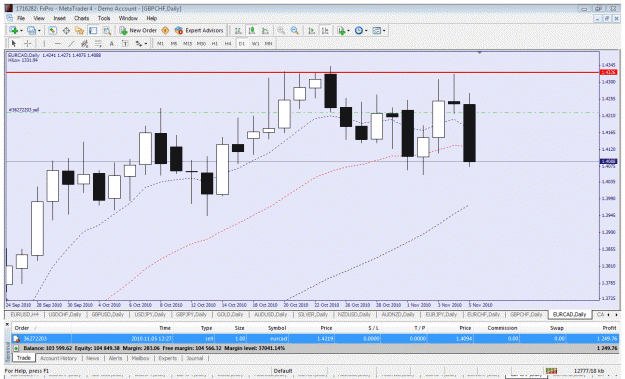Switch to the GBPCHF,Daily chart tab
This screenshot has height=379, width=625.
coord(525,314)
